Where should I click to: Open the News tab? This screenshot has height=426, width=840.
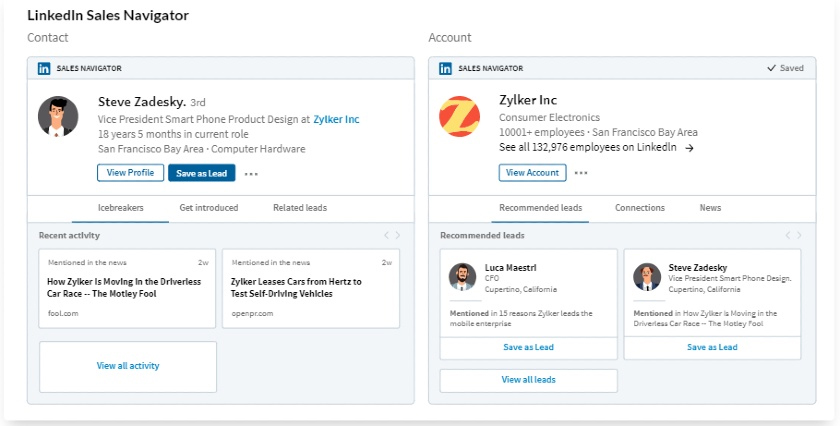[710, 208]
